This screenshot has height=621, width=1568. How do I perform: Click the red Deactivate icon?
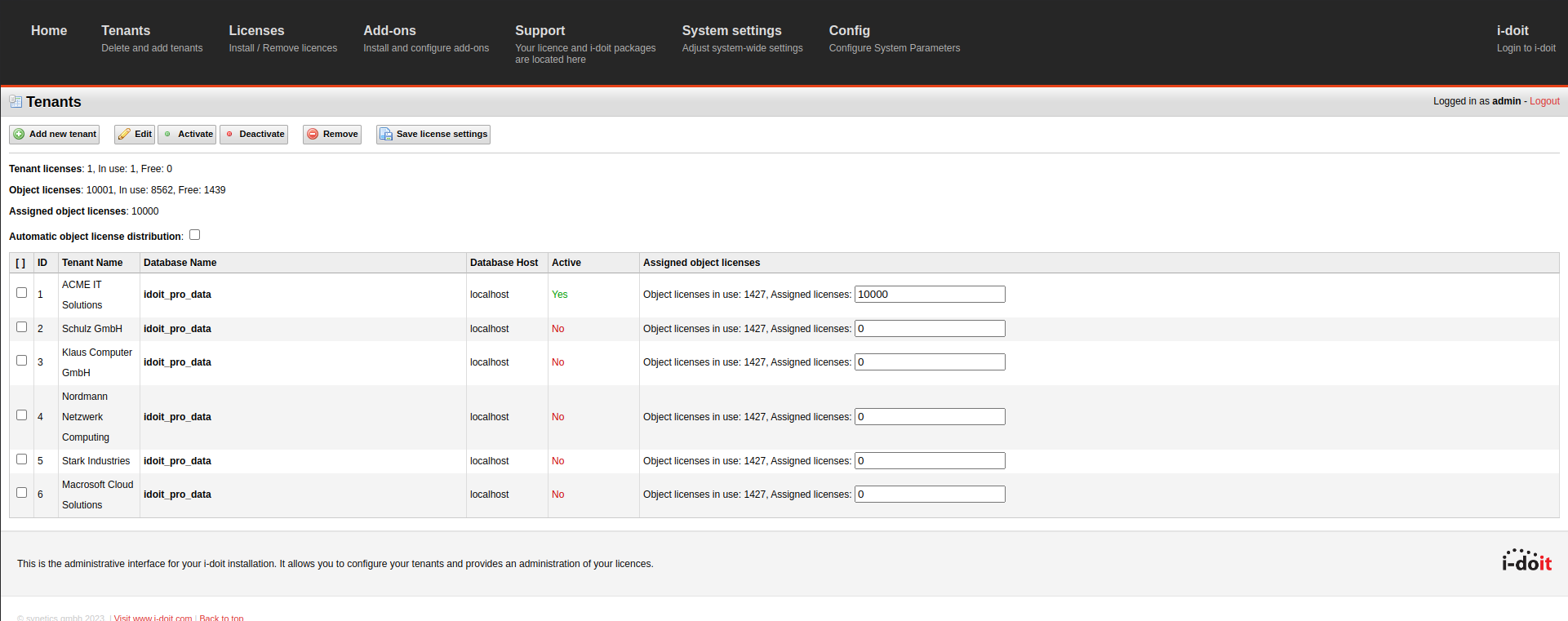229,135
